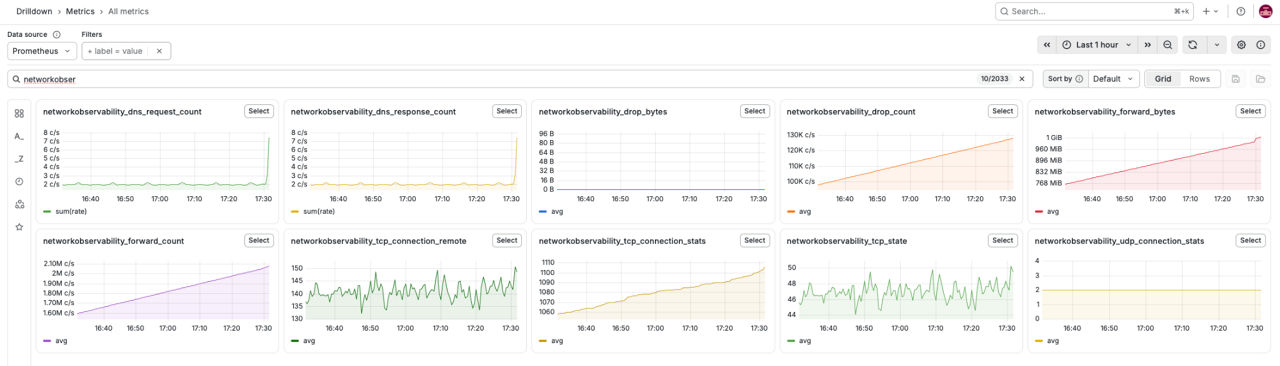
Task: Switch layout to Rows view
Action: [x=1199, y=79]
